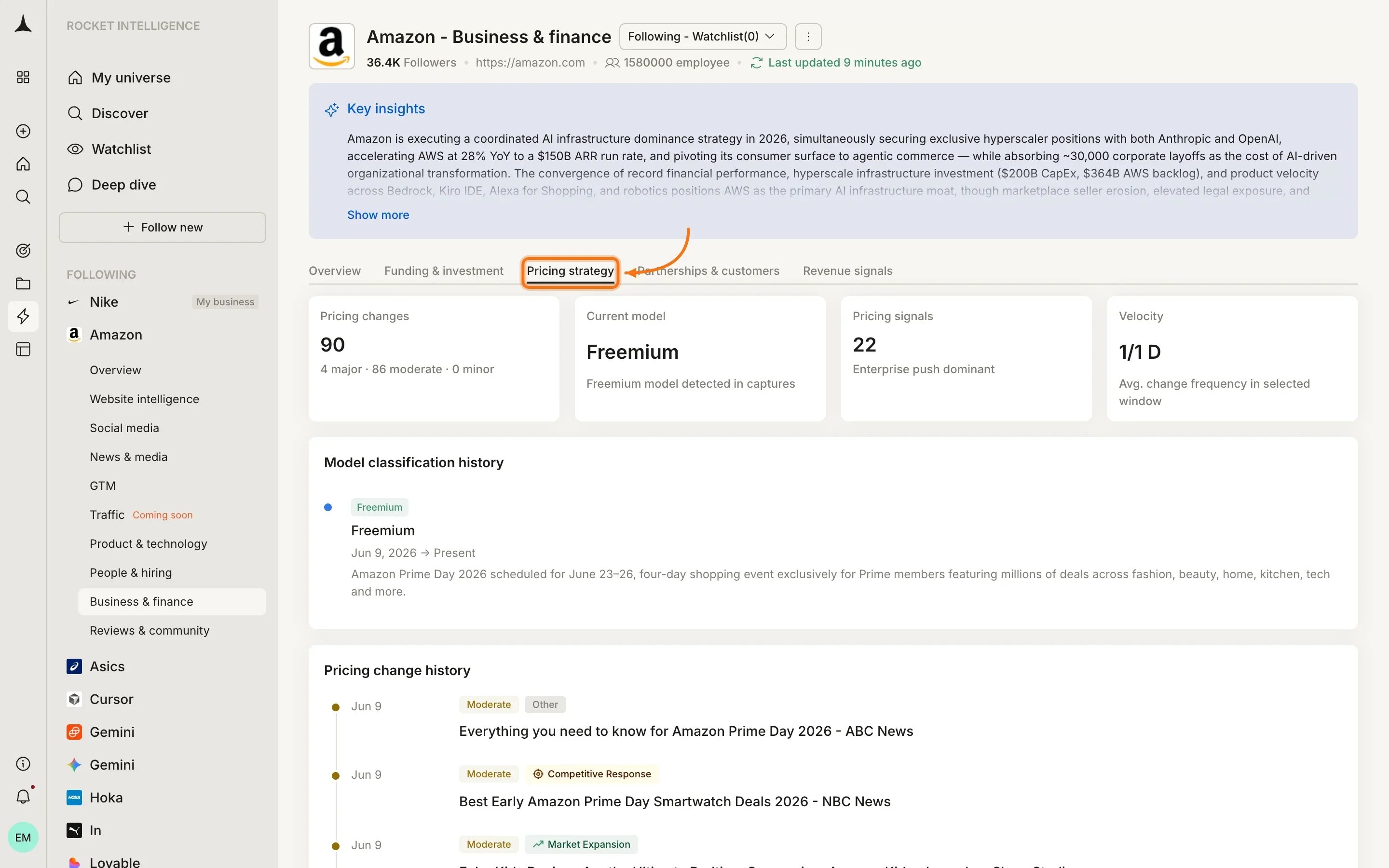Click Show more under Key insights
Viewport: 1389px width, 868px height.
click(378, 215)
